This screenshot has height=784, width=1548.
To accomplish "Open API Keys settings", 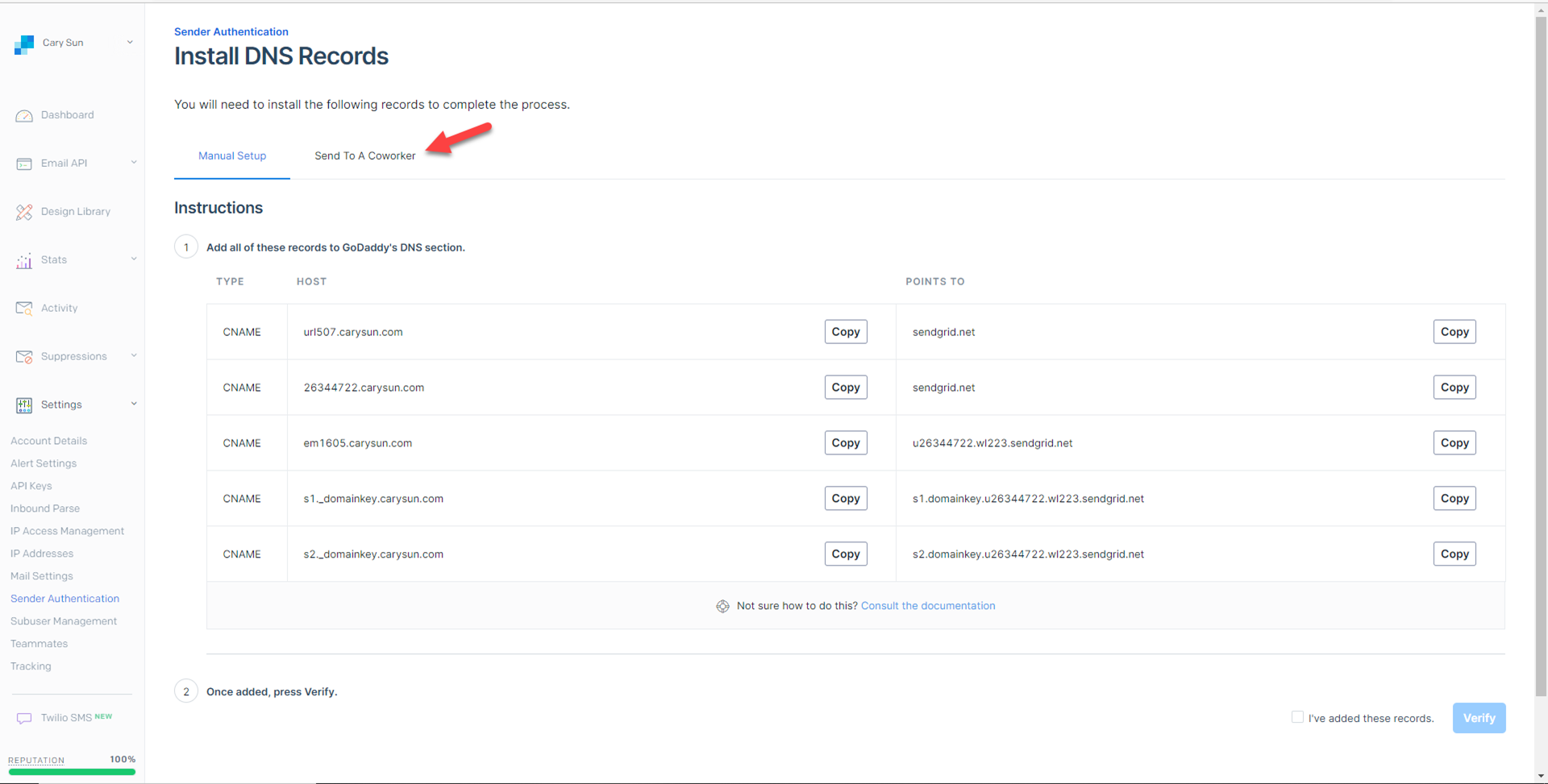I will point(31,486).
